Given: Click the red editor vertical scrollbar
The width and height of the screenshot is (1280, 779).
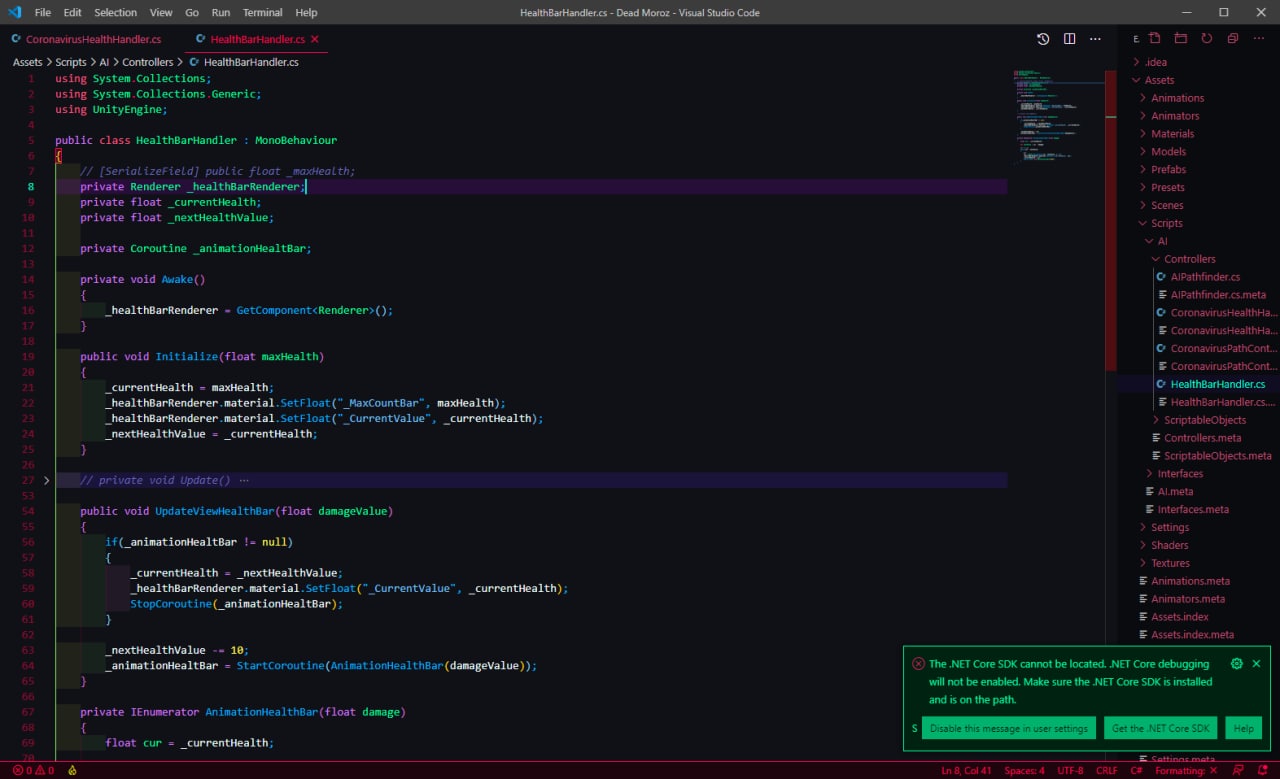Looking at the screenshot, I should (x=1111, y=219).
